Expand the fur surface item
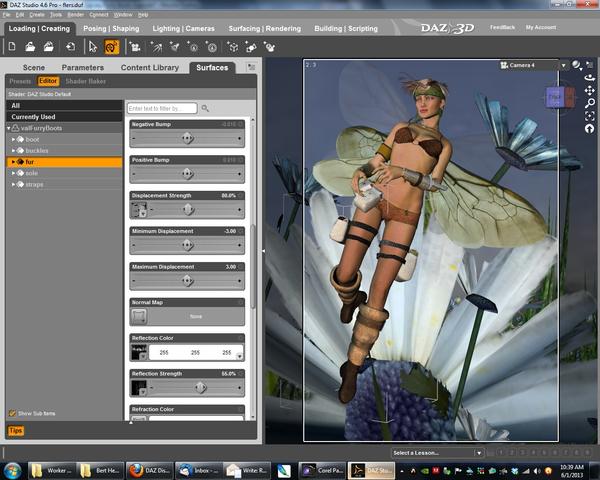This screenshot has width=600, height=480. [x=13, y=162]
